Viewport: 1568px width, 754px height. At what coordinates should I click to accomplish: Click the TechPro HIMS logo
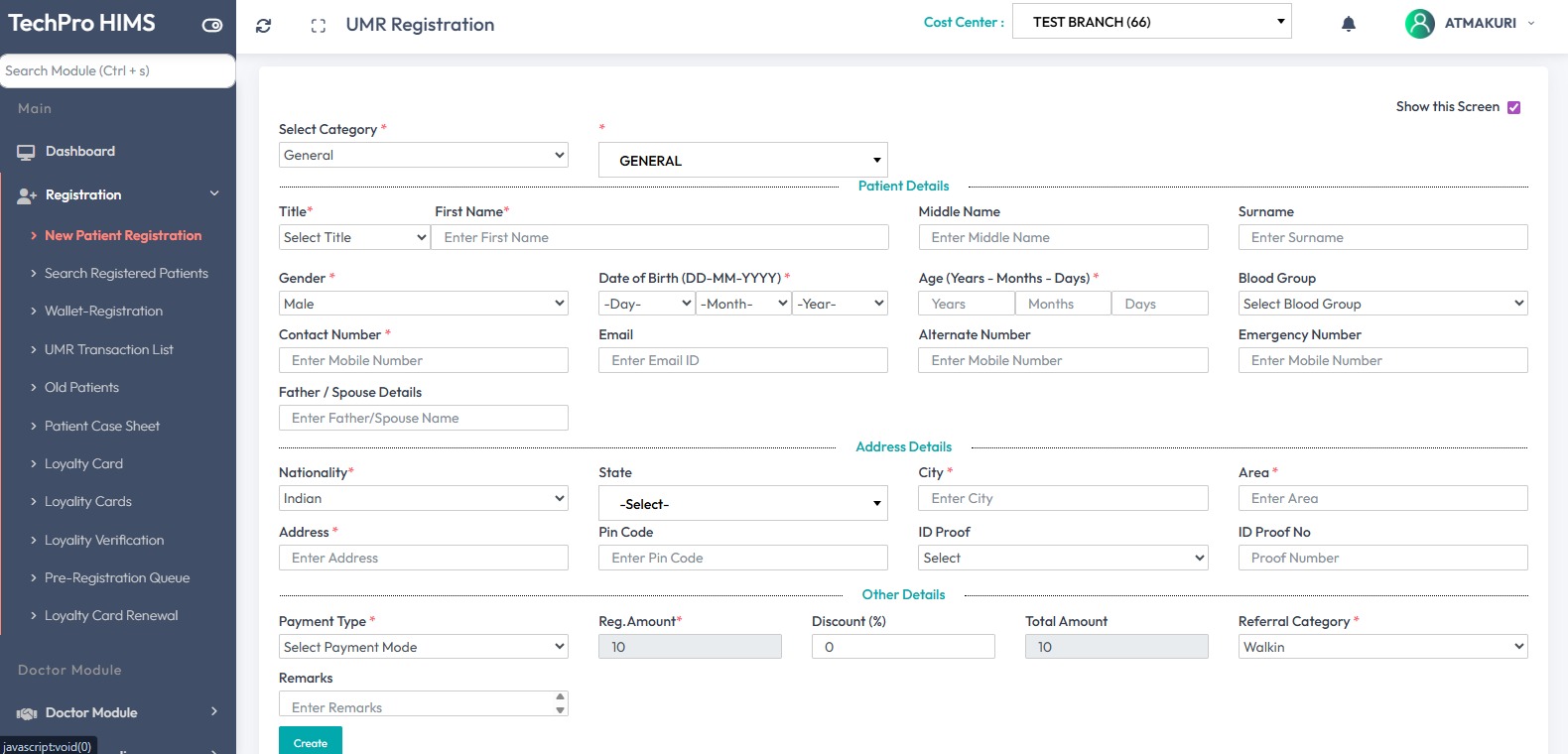81,23
